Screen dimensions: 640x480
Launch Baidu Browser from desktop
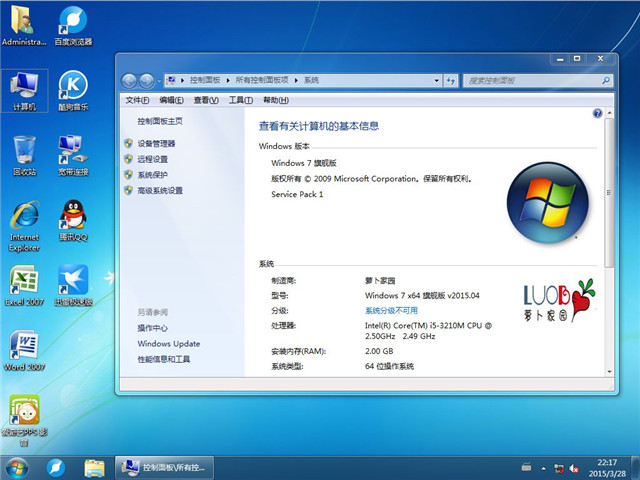point(73,25)
